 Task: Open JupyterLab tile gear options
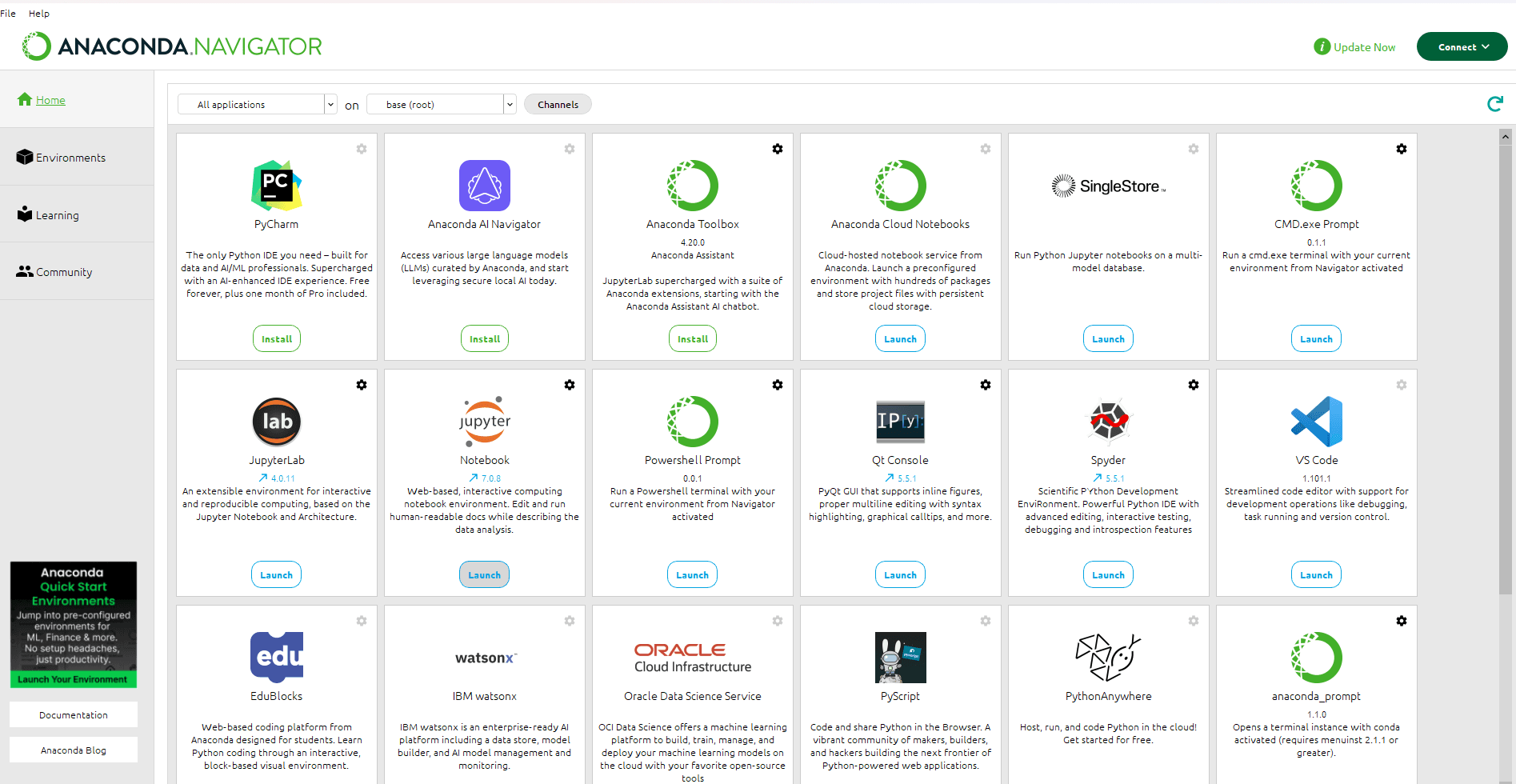click(x=362, y=385)
